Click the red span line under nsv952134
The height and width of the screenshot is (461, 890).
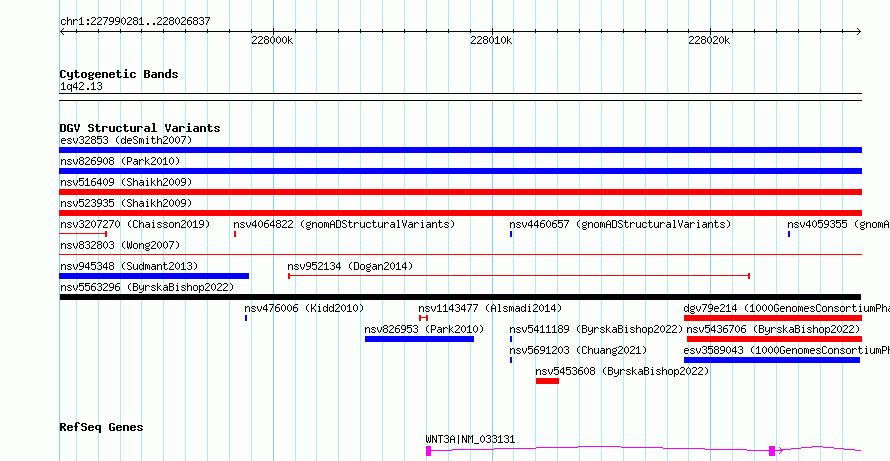[519, 276]
